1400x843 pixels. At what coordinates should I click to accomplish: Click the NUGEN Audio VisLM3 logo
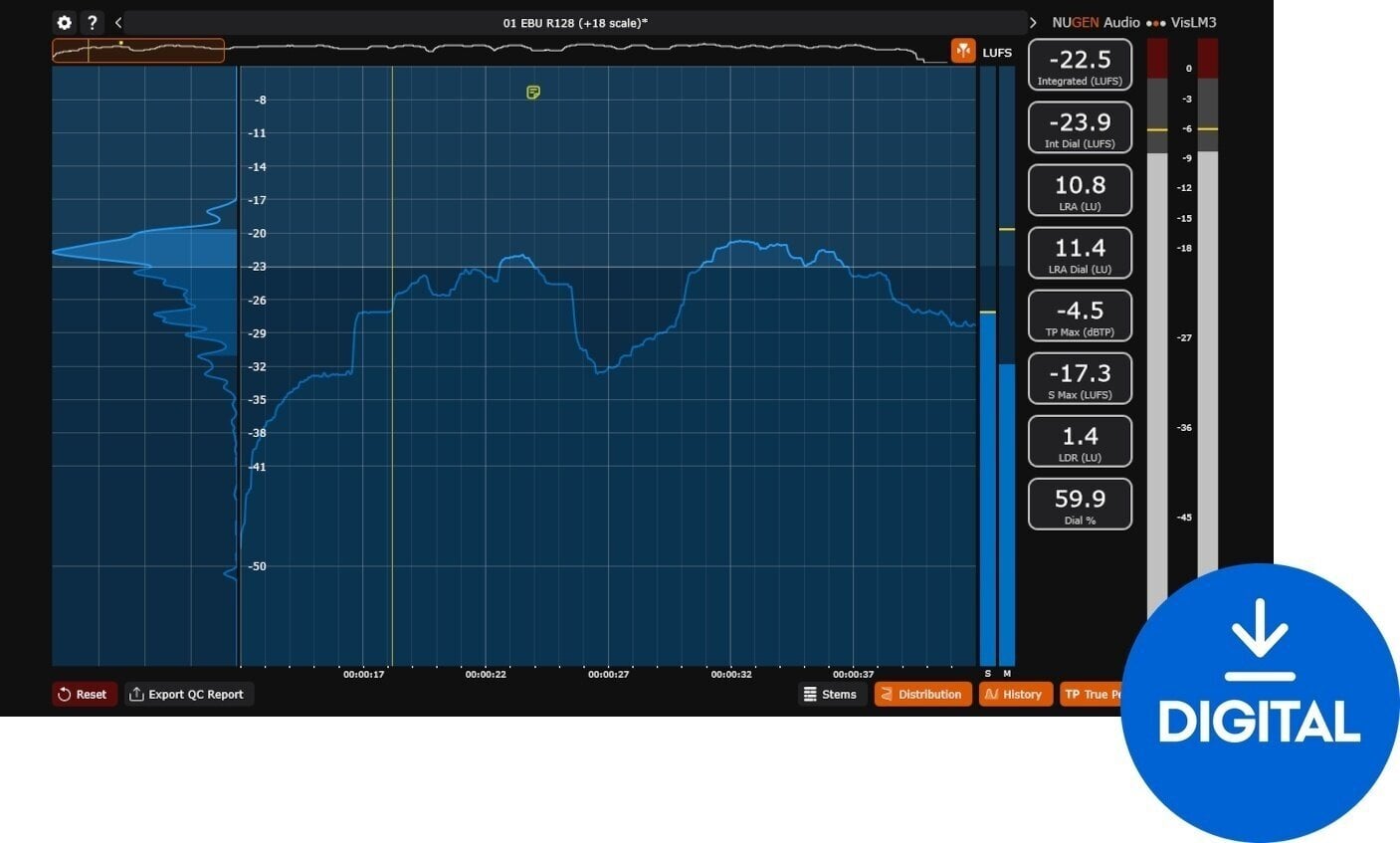[1133, 22]
